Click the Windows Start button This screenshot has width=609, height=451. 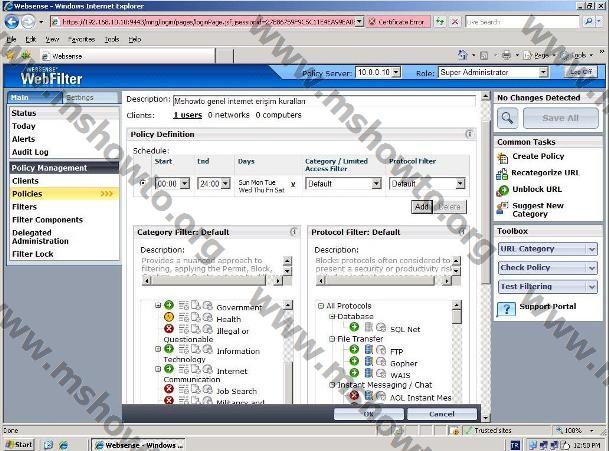tap(19, 444)
